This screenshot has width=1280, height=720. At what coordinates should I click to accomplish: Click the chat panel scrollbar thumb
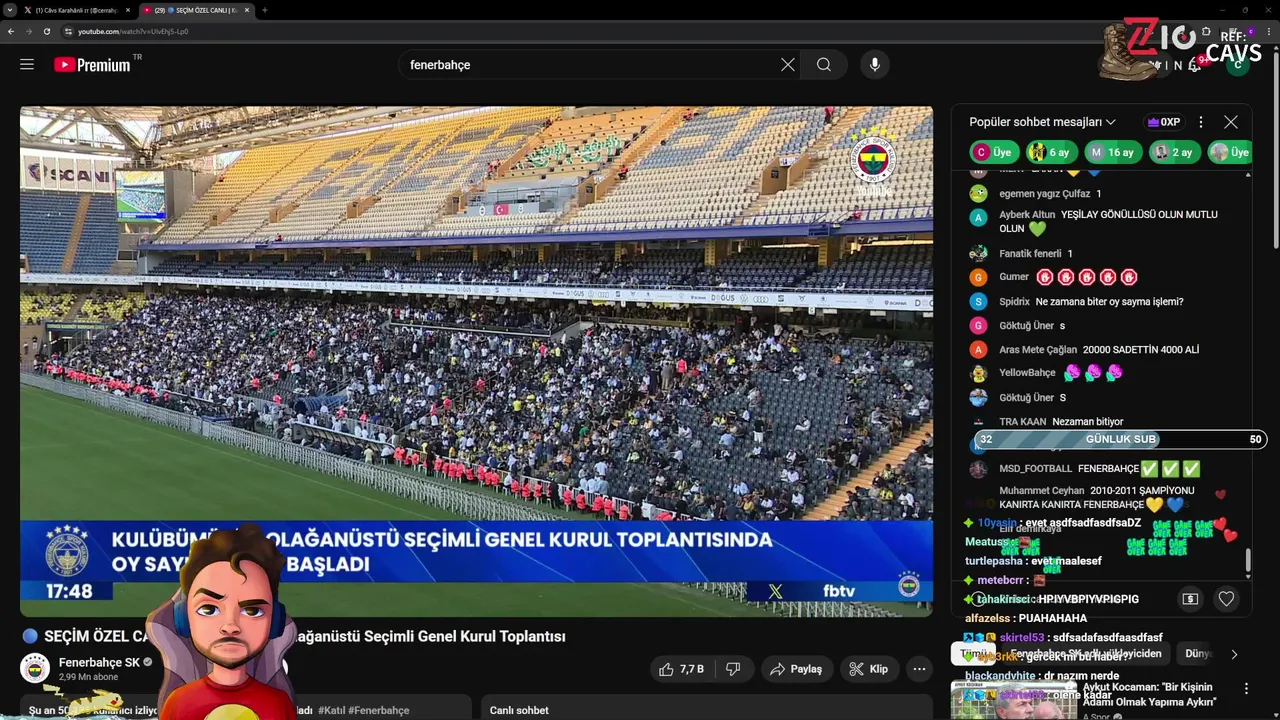1248,562
